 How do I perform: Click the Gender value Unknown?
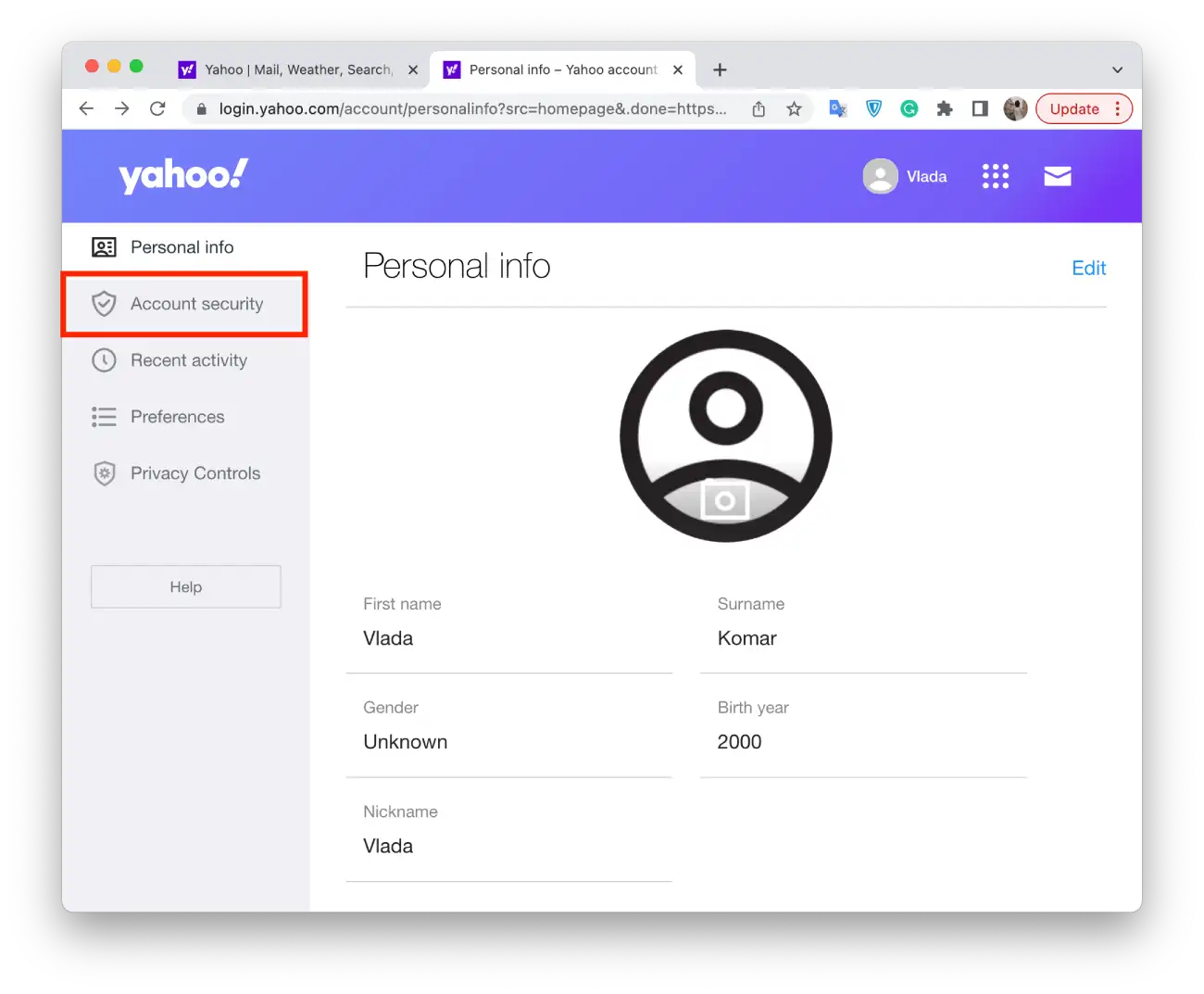pyautogui.click(x=406, y=742)
